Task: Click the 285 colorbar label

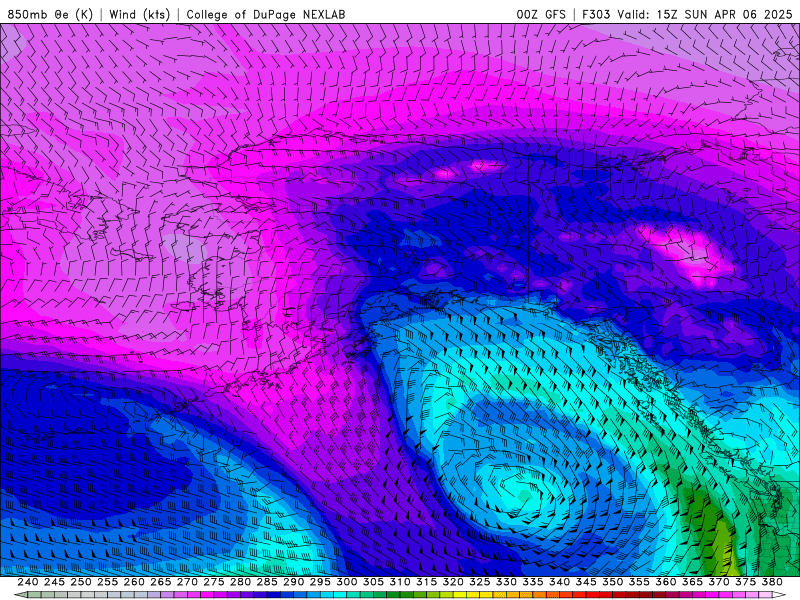Action: pos(267,582)
